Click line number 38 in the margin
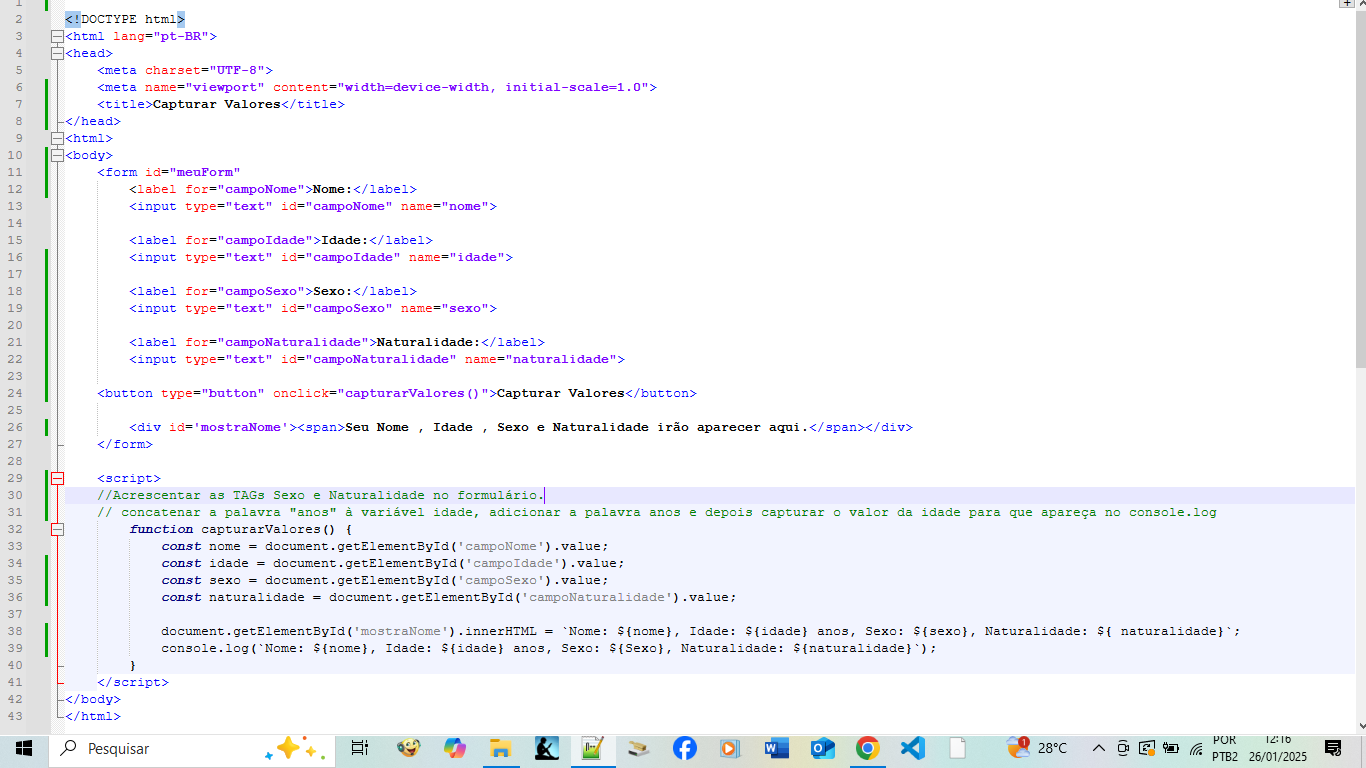The width and height of the screenshot is (1366, 768). 15,631
